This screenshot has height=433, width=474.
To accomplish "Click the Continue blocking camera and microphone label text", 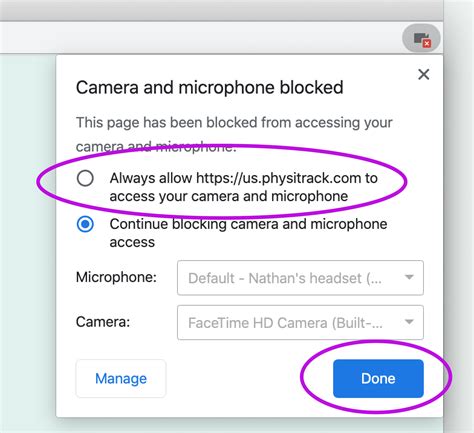I will (x=248, y=233).
